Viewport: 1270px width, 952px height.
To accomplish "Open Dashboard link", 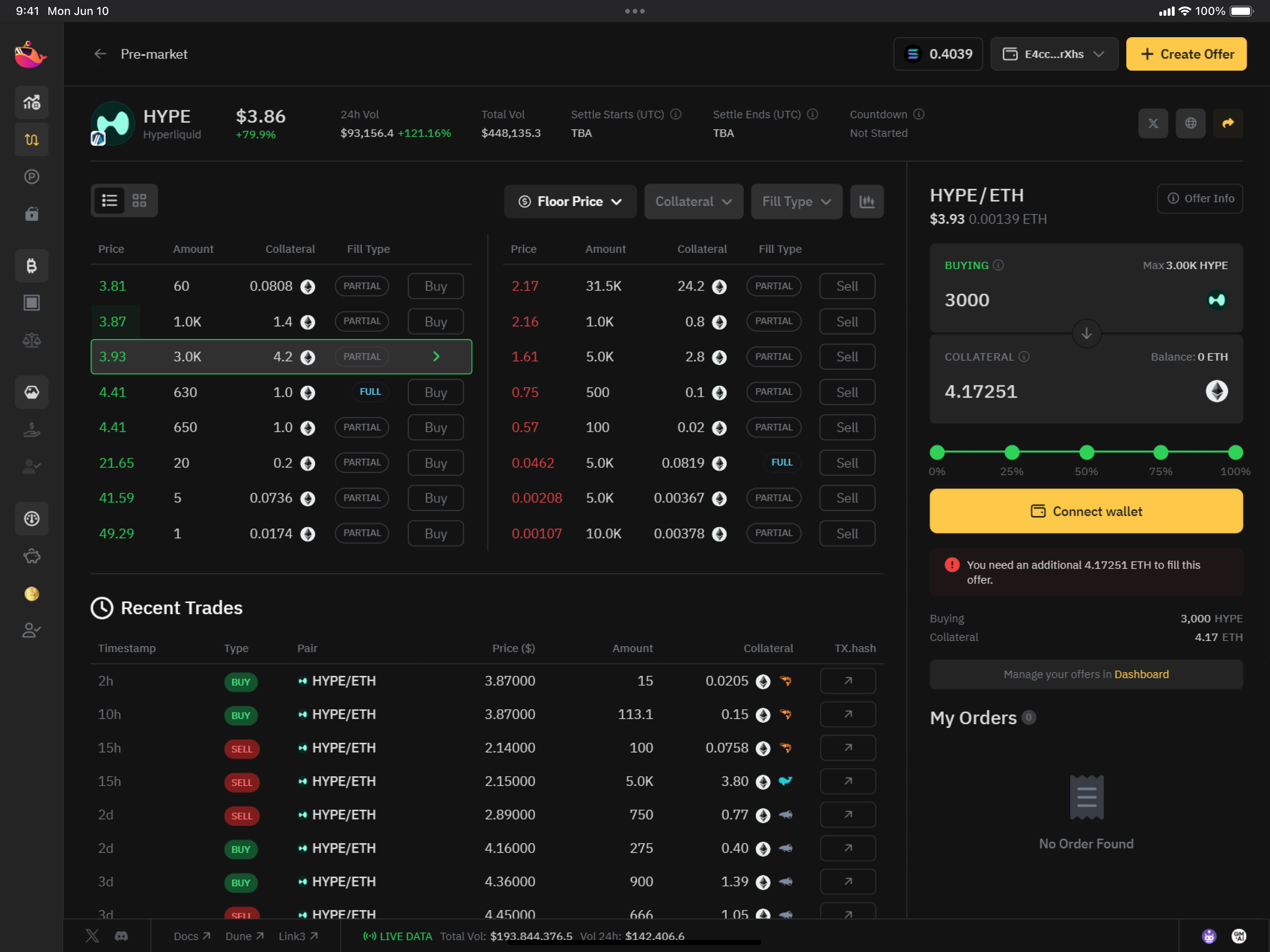I will (x=1141, y=674).
